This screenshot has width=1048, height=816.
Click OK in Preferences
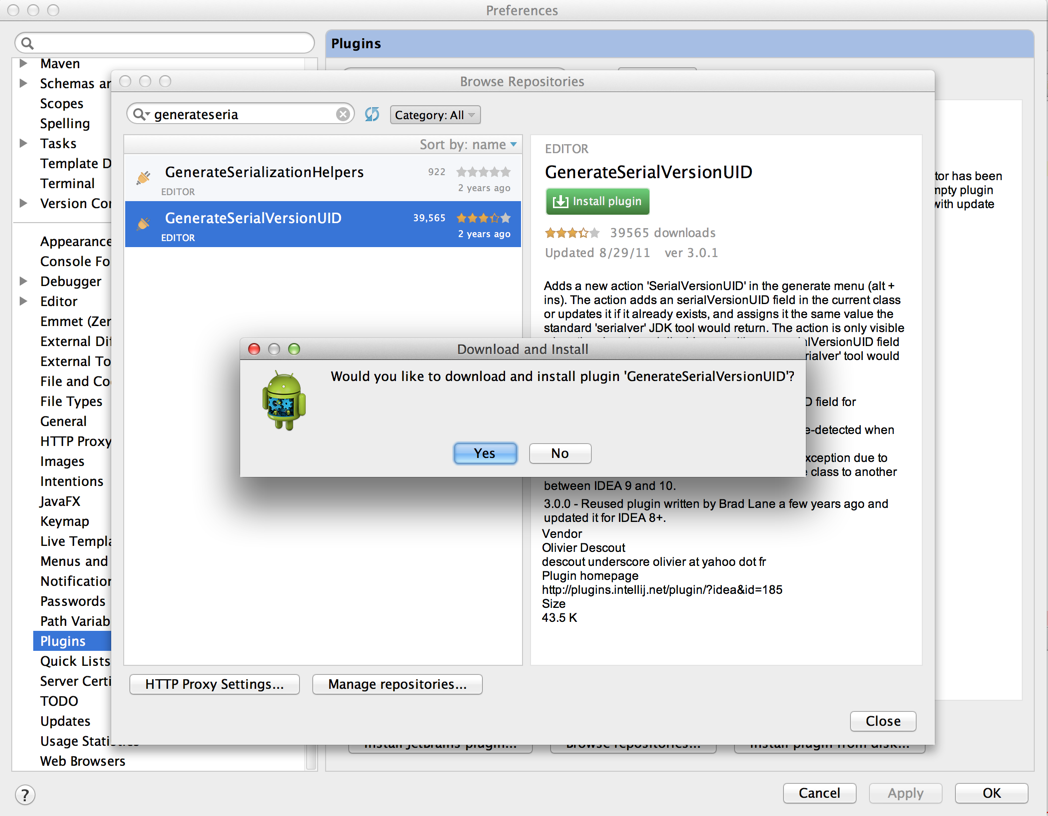click(x=992, y=793)
